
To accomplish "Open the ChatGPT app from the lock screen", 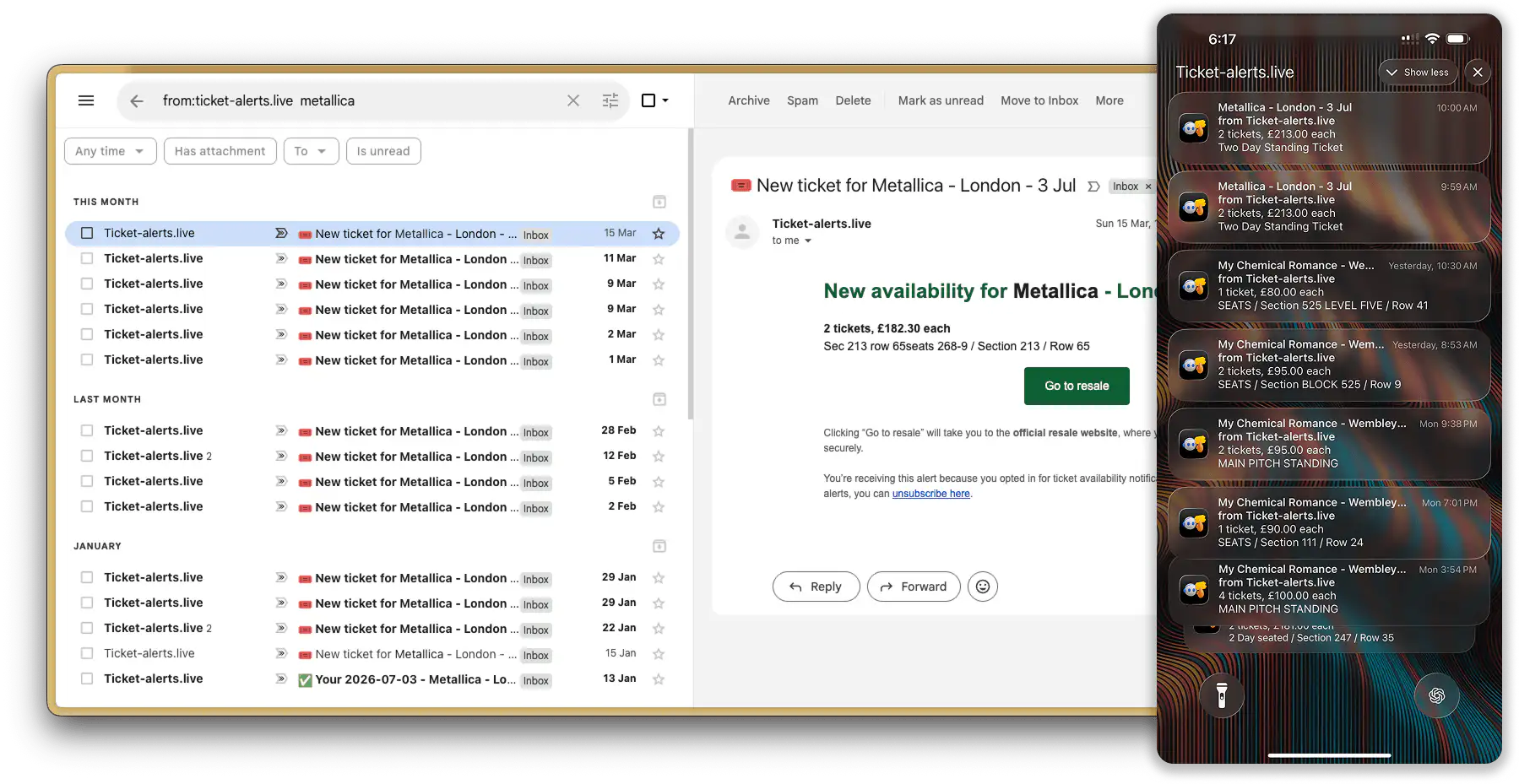I will 1436,695.
